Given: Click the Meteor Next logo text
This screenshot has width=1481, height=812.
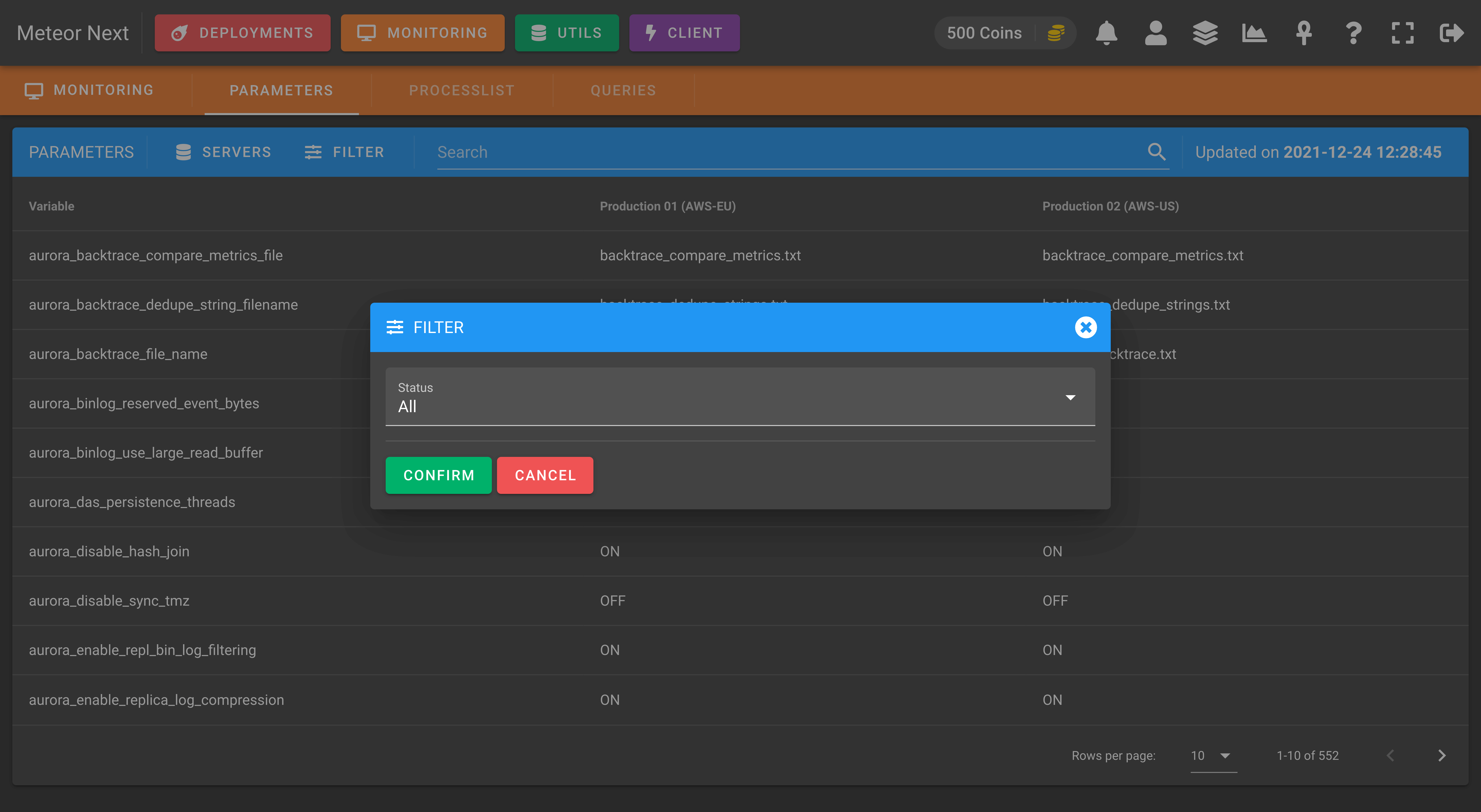Looking at the screenshot, I should click(x=73, y=33).
